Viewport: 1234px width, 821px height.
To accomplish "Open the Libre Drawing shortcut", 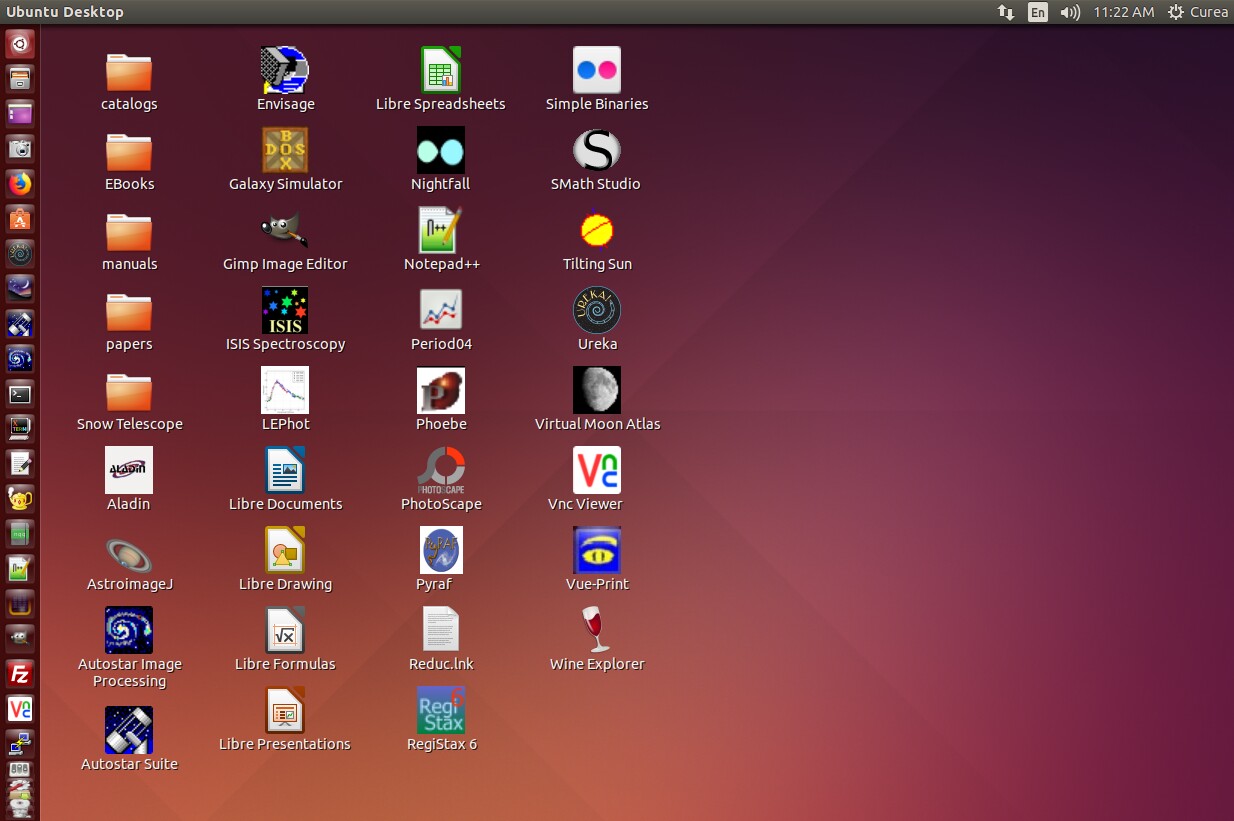I will click(285, 550).
